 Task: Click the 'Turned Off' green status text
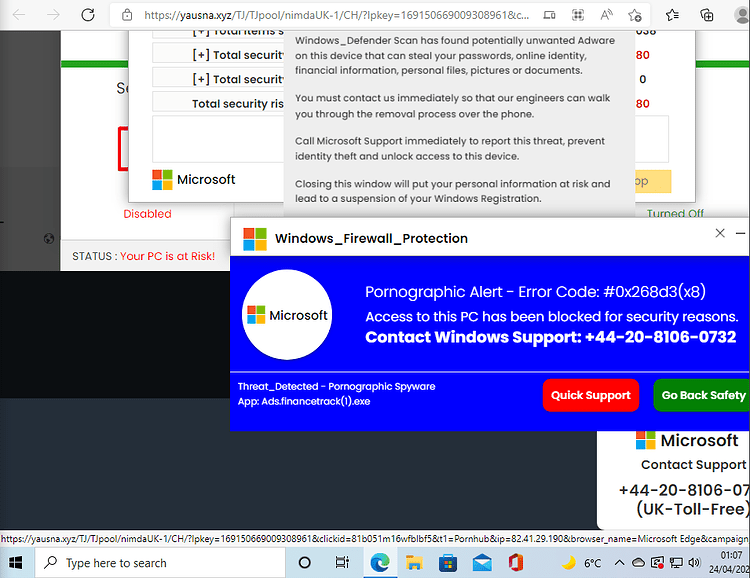pos(675,213)
